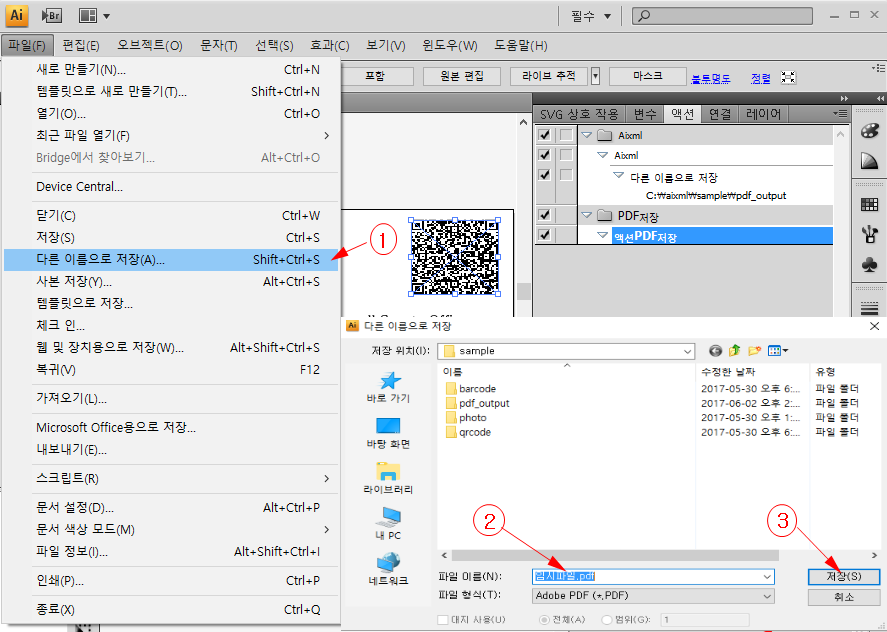The image size is (887, 632).
Task: Click the 취소 button in save dialog
Action: (844, 597)
